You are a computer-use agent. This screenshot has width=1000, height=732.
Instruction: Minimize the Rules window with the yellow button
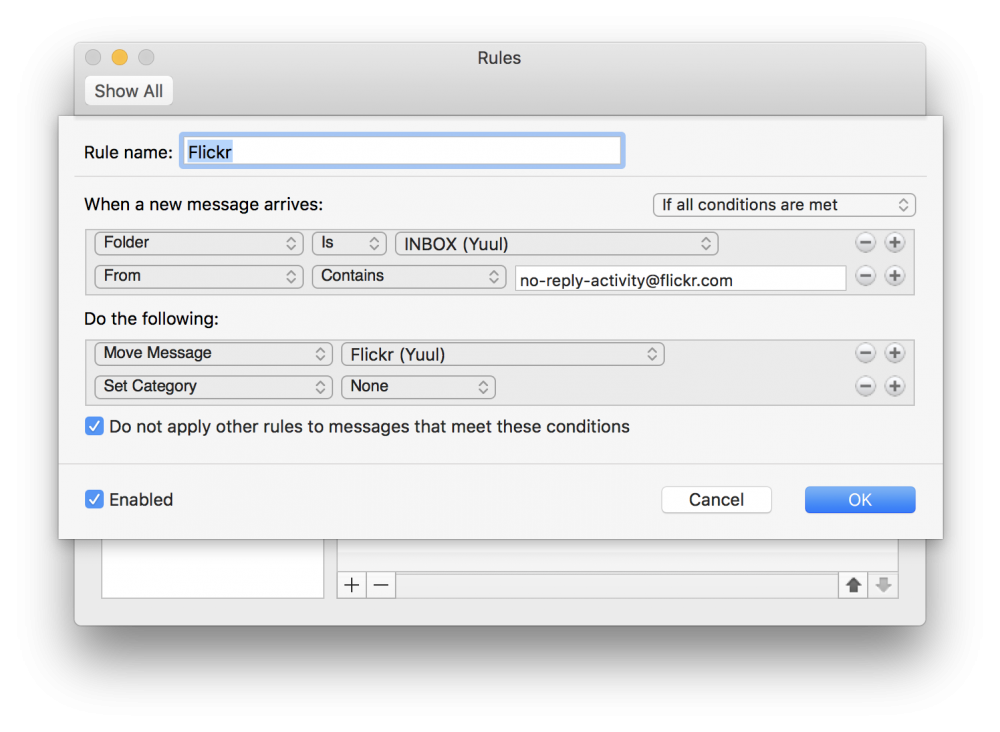[119, 57]
